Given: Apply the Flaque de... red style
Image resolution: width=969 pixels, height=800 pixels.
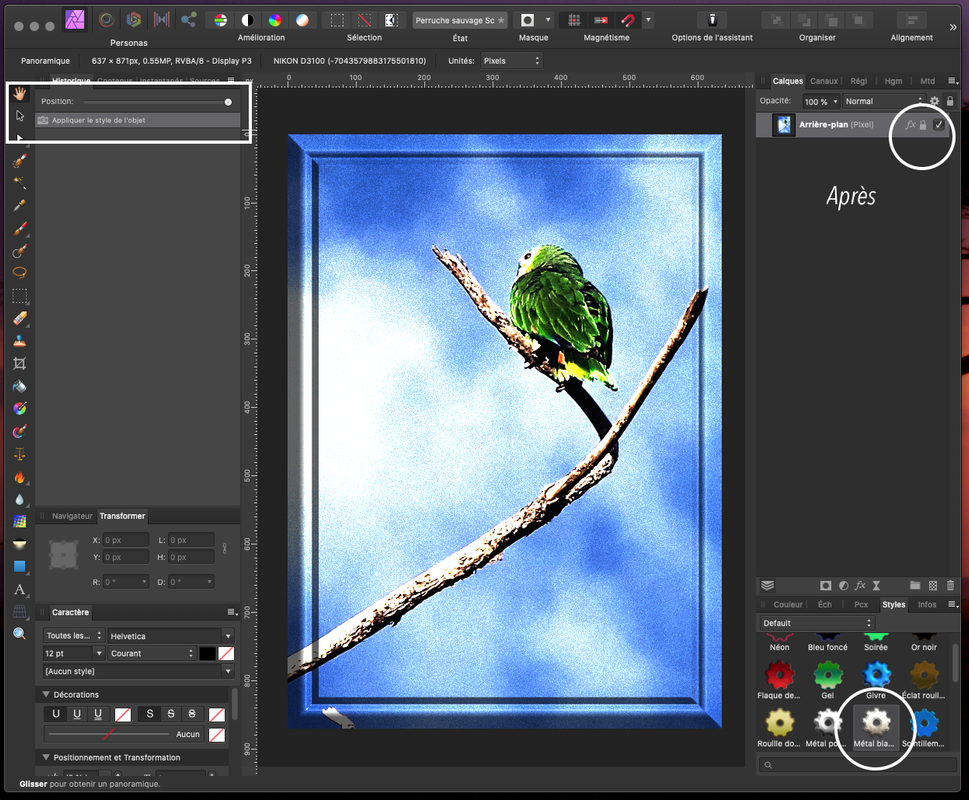Looking at the screenshot, I should pyautogui.click(x=779, y=680).
